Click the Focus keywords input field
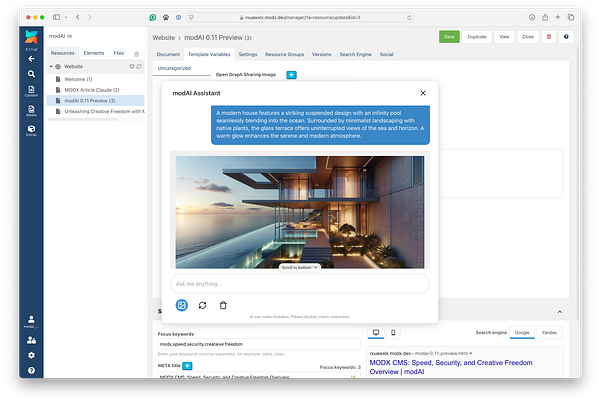The width and height of the screenshot is (600, 400). click(x=259, y=344)
